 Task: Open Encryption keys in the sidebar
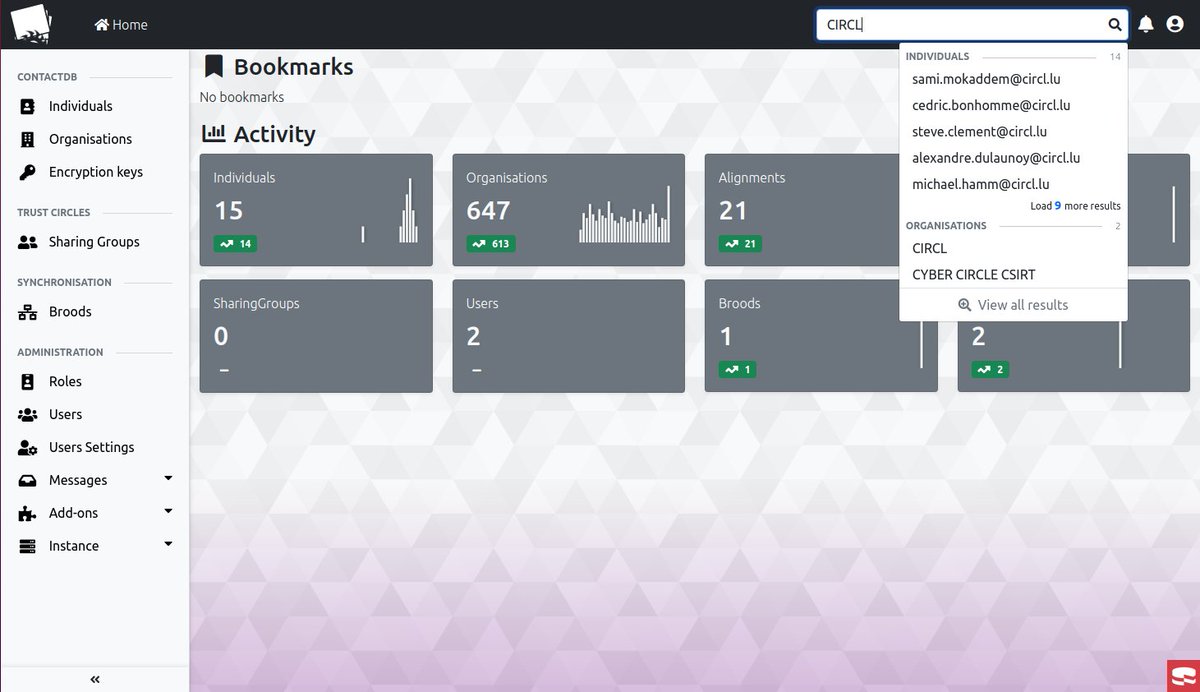95,172
